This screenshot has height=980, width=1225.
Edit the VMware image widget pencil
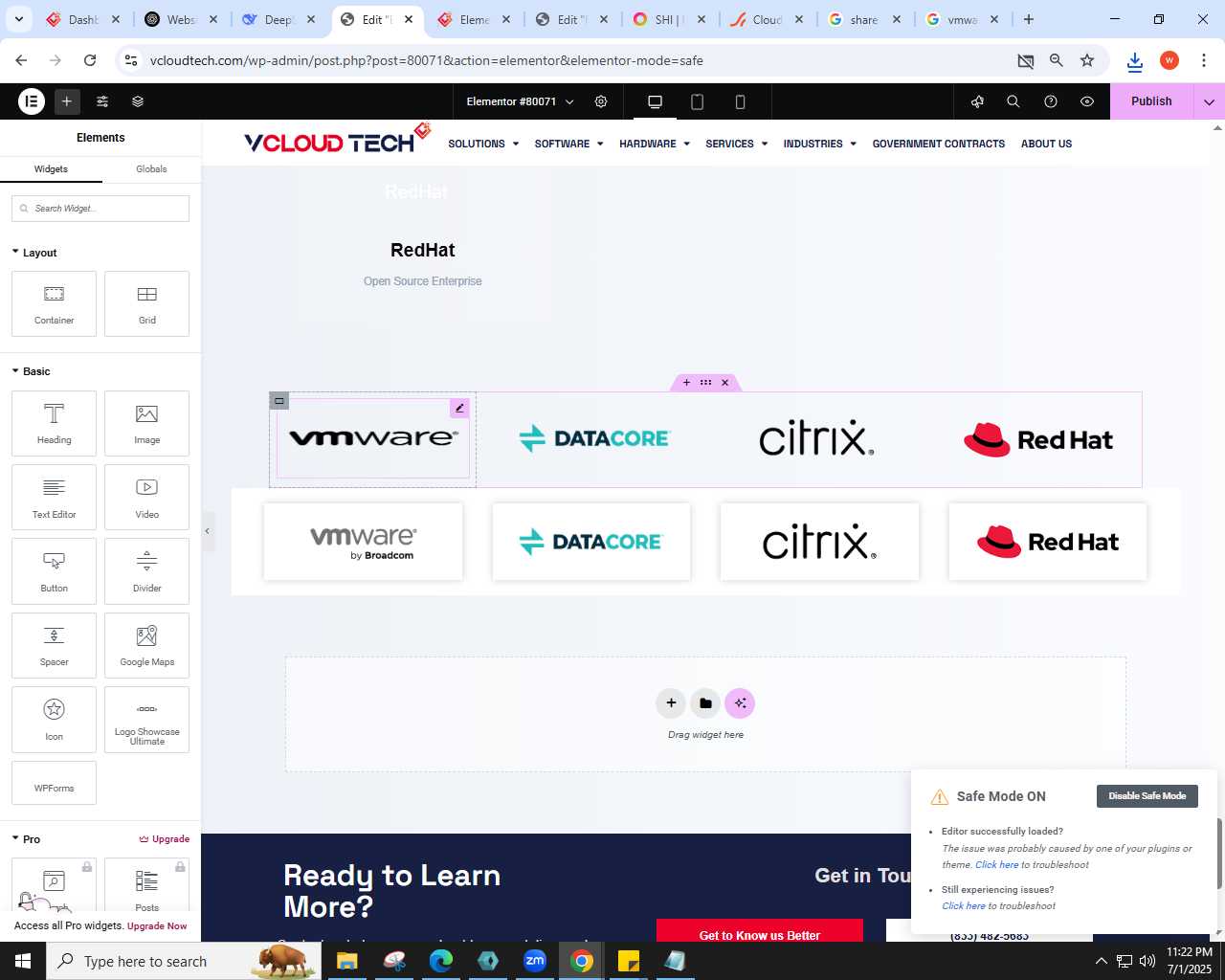point(459,409)
